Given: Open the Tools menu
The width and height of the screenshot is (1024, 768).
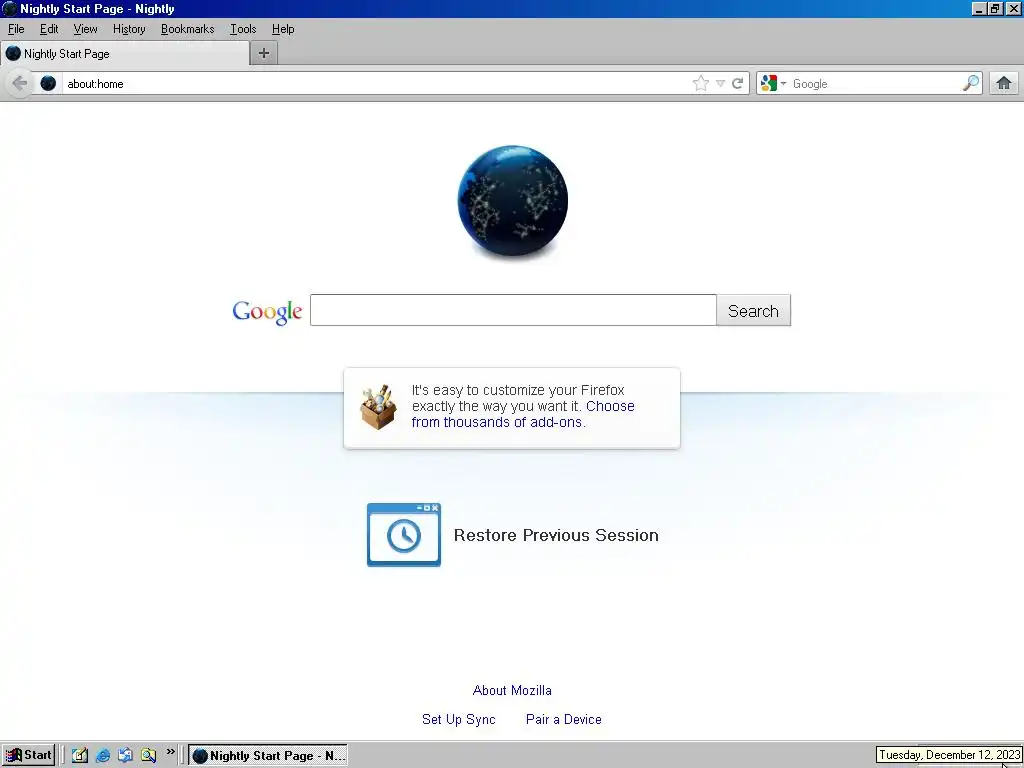Looking at the screenshot, I should click(x=243, y=29).
